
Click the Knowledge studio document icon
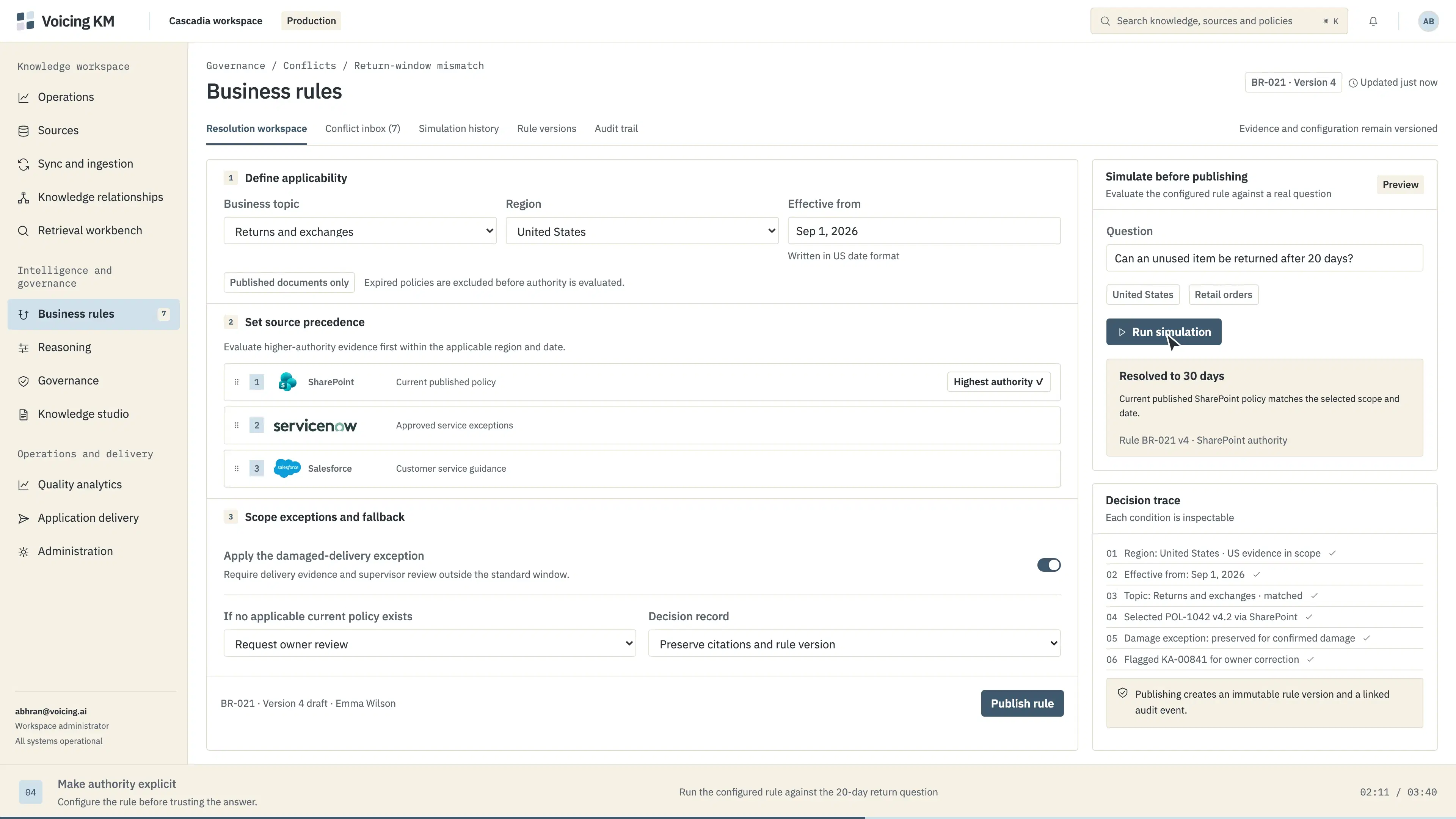pyautogui.click(x=23, y=414)
